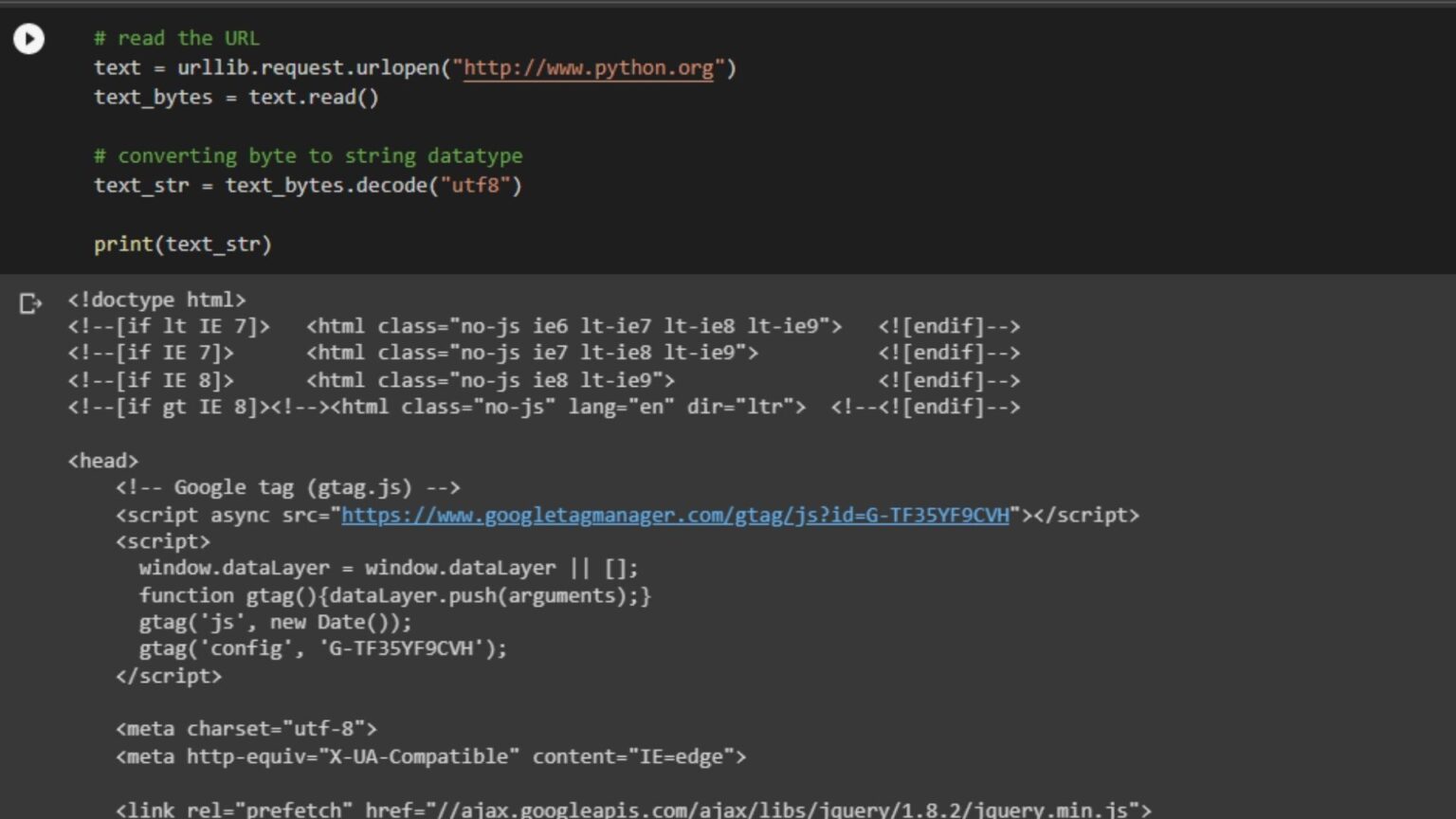Run the code cell with play button
1456x819 pixels.
(28, 39)
